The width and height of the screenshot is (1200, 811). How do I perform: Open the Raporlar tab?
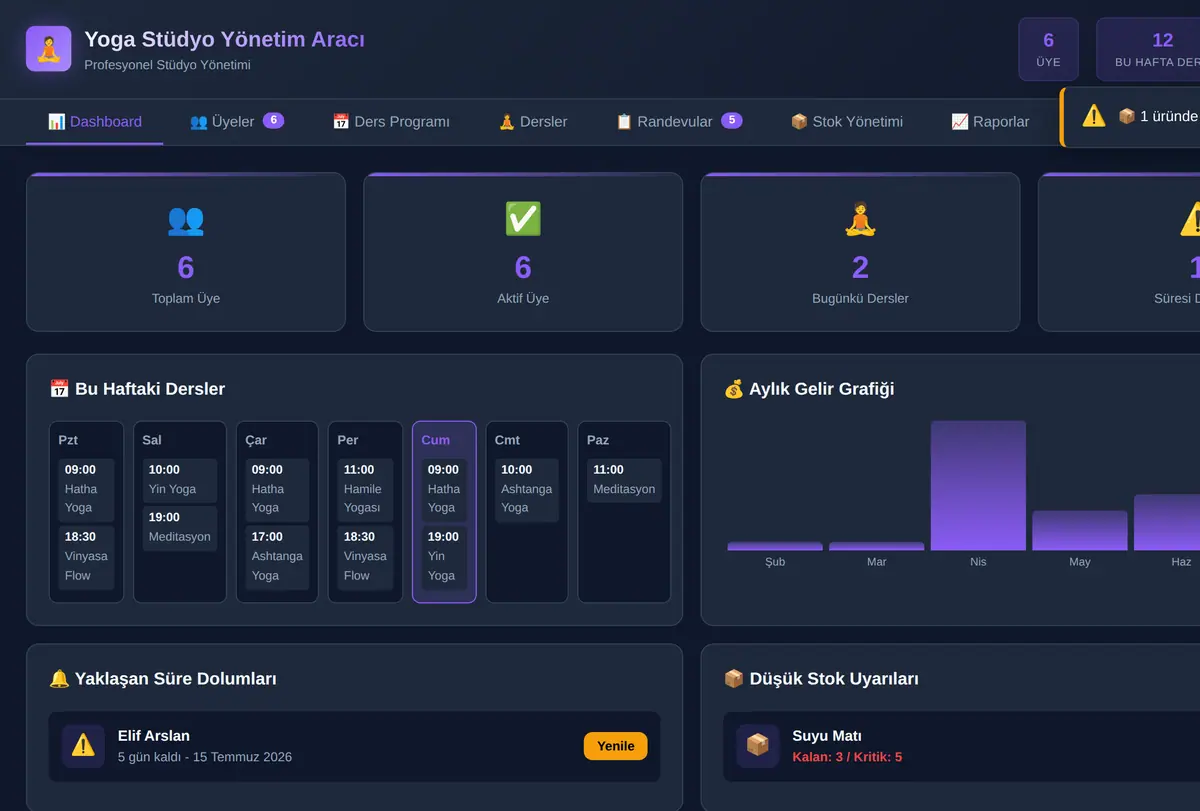pos(990,122)
